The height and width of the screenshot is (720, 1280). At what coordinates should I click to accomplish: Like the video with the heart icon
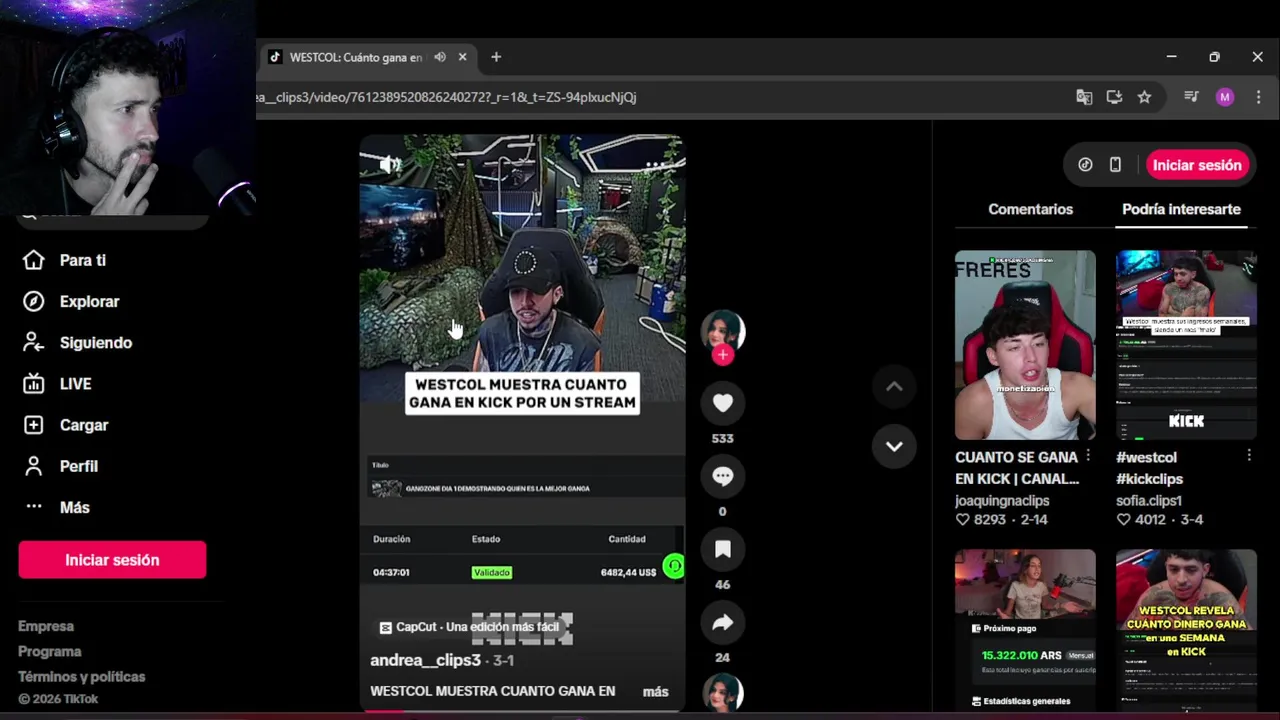(x=723, y=403)
